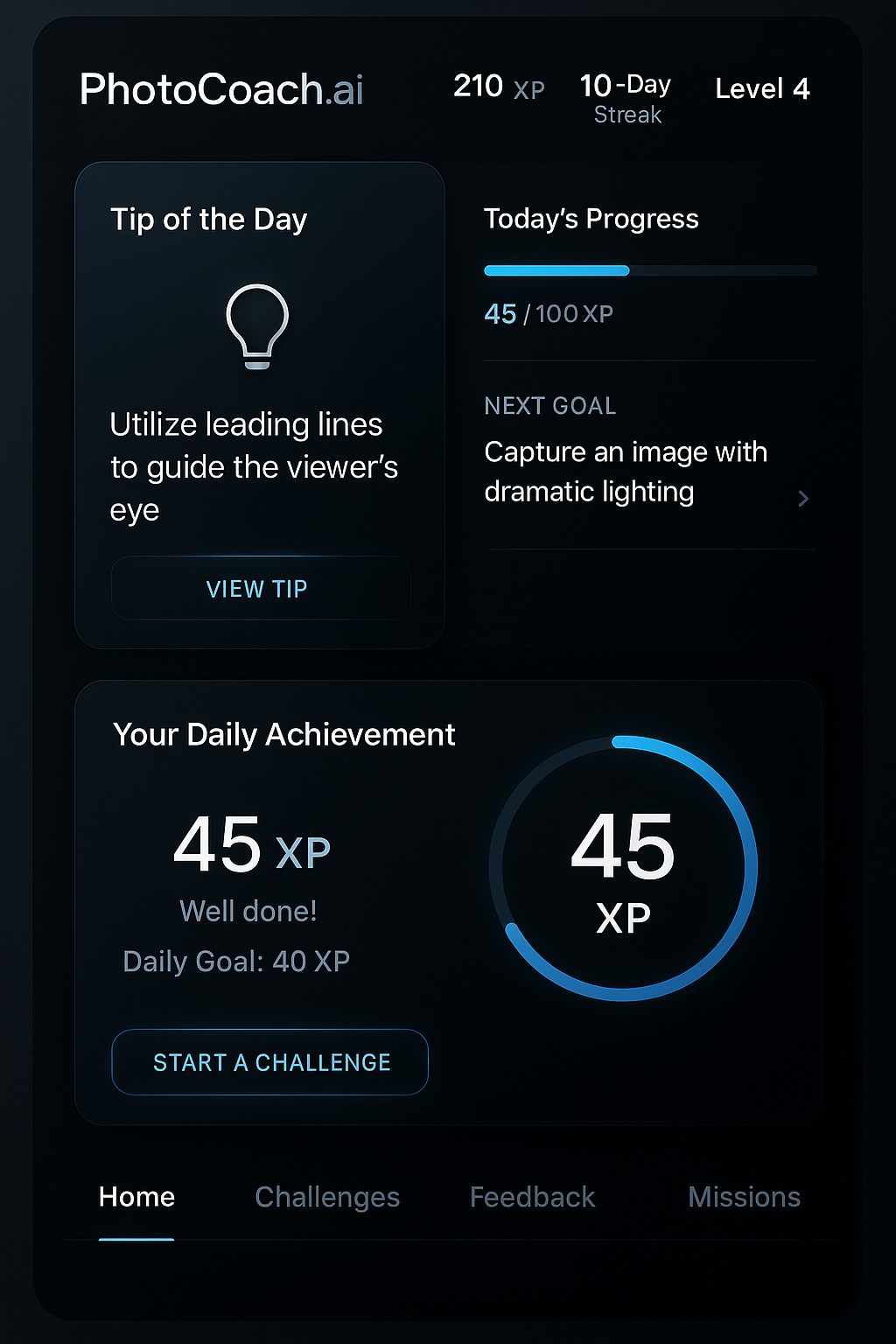Return to the Home tab
Screen dimensions: 896x1344
tap(136, 1197)
